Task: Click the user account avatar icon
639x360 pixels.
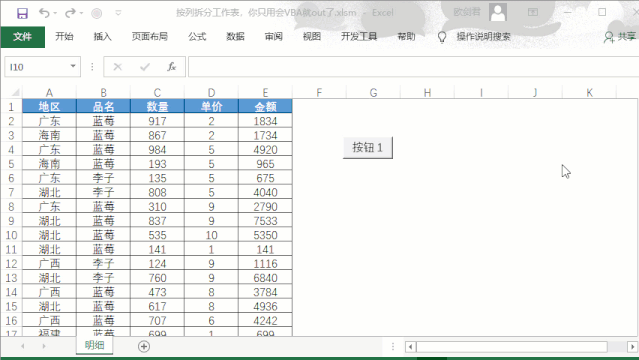Action: 498,12
